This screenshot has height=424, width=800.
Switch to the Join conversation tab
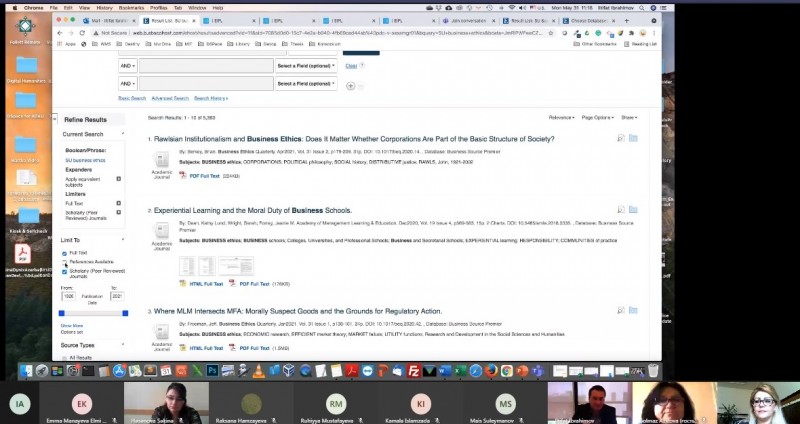click(469, 20)
